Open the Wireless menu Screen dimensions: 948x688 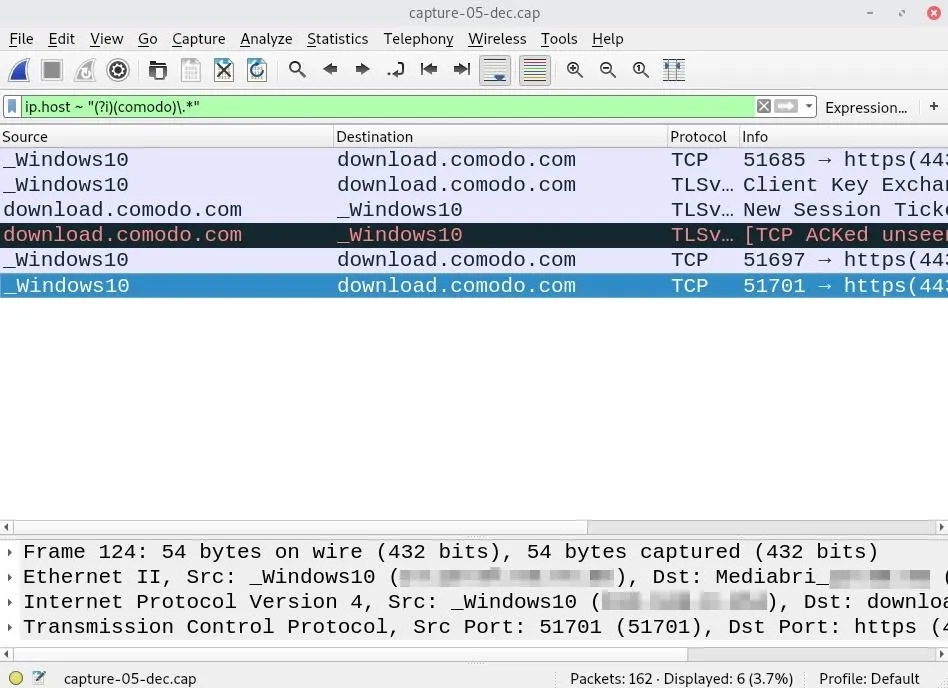click(497, 39)
